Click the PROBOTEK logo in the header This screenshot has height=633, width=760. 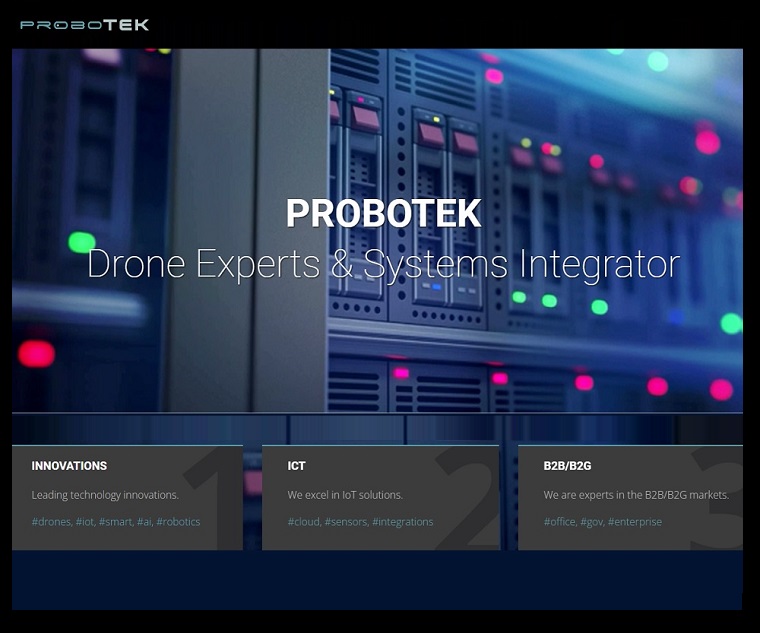click(84, 25)
